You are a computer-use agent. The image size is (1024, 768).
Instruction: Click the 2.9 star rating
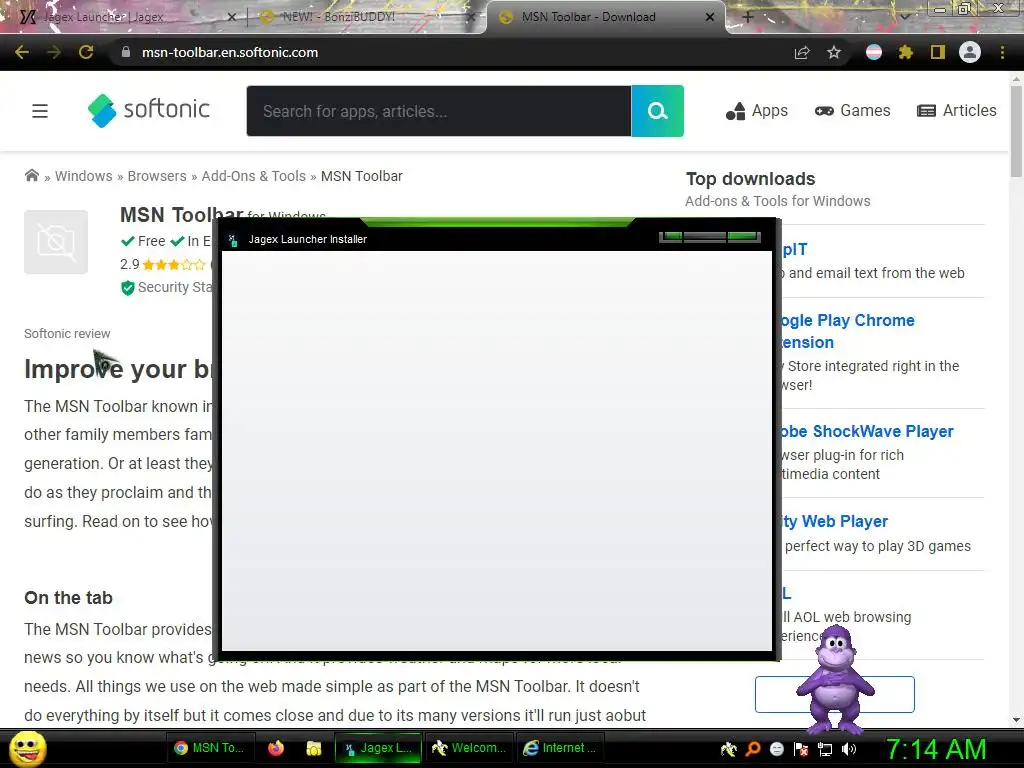(x=163, y=264)
